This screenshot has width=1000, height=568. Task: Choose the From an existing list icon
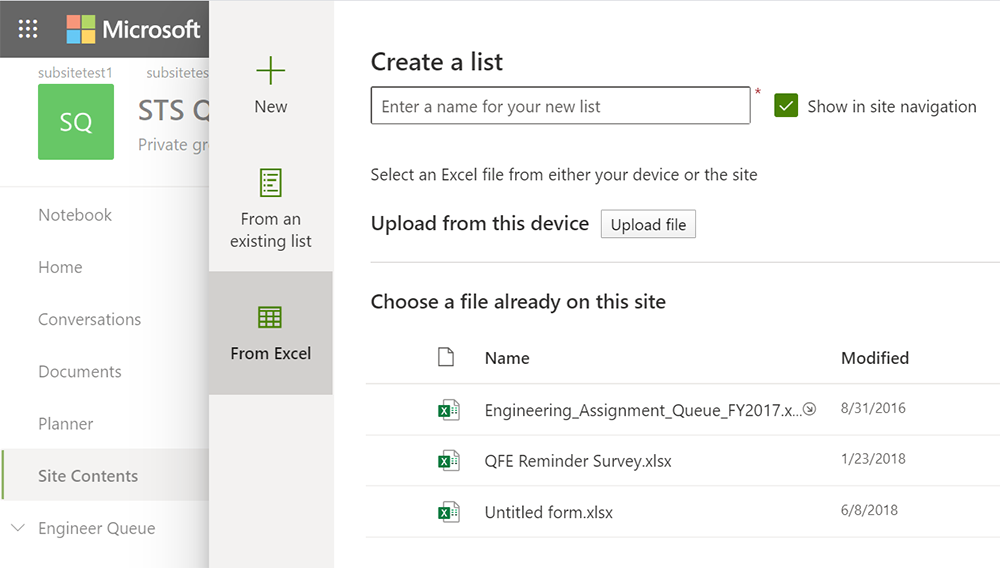[x=271, y=183]
